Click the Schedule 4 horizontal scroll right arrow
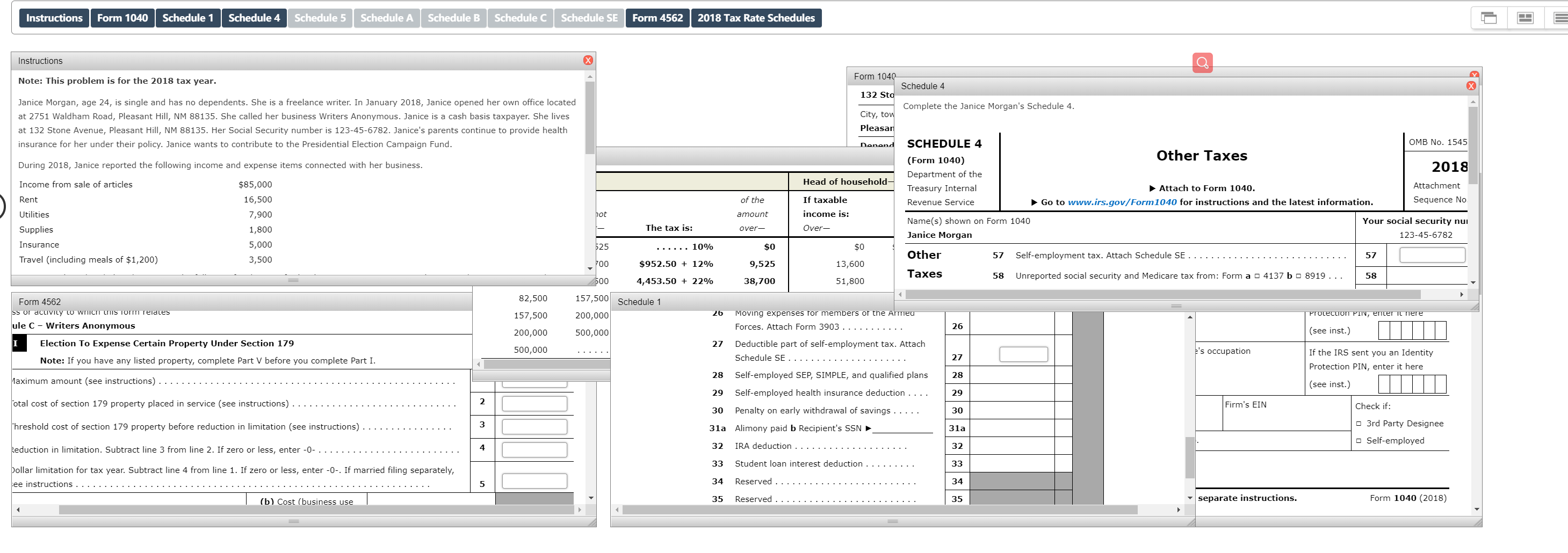This screenshot has width=1568, height=553. coord(1462,294)
